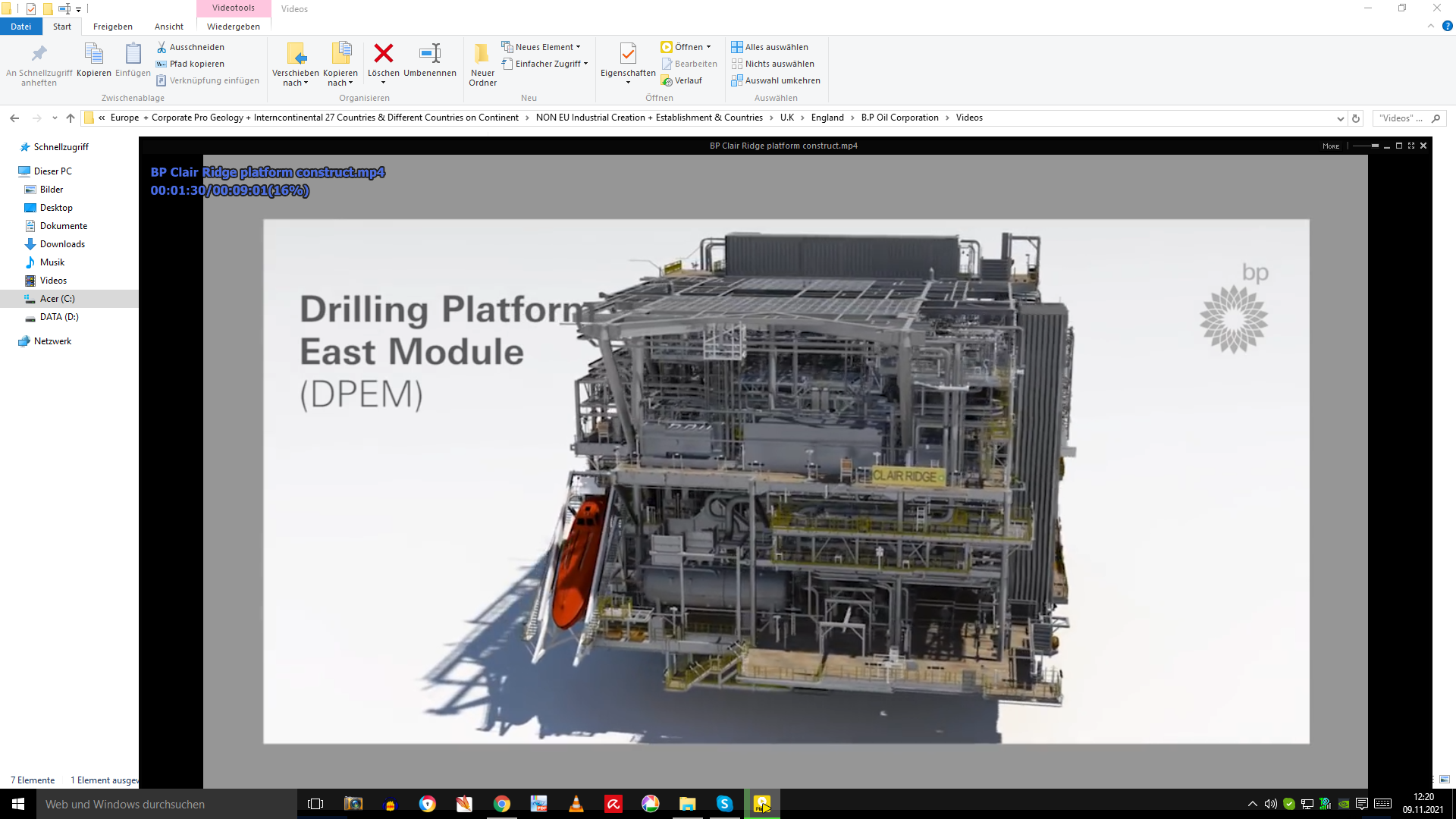Click the U.K breadcrumb segment
Viewport: 1456px width, 819px height.
(x=787, y=118)
